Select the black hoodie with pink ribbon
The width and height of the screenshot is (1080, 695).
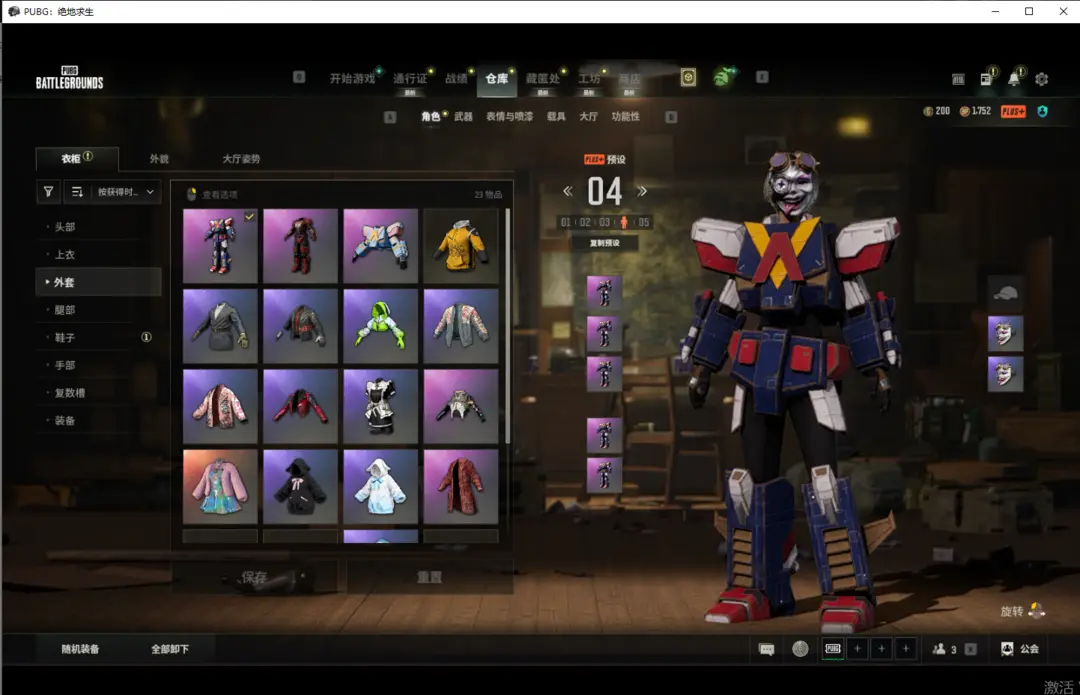click(x=300, y=487)
